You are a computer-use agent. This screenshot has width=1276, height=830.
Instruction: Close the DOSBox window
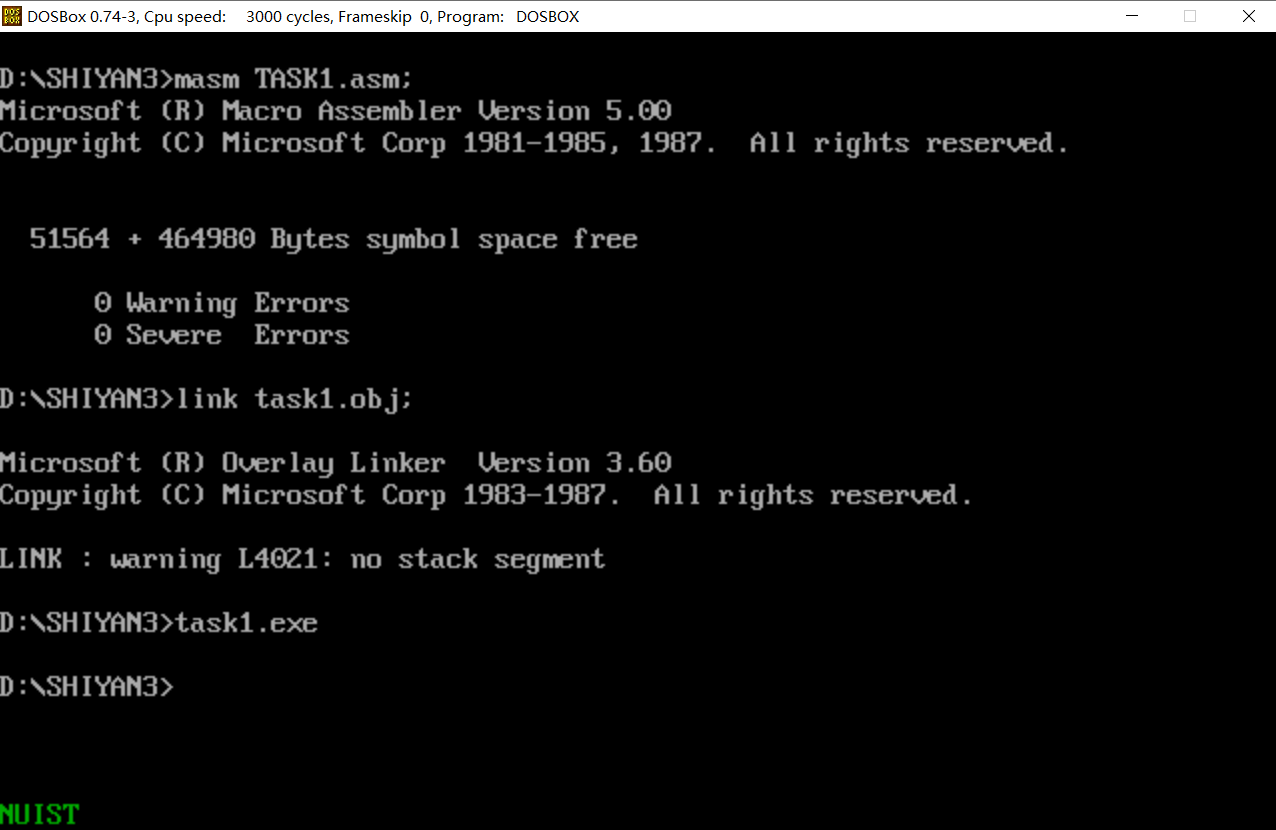(x=1248, y=16)
